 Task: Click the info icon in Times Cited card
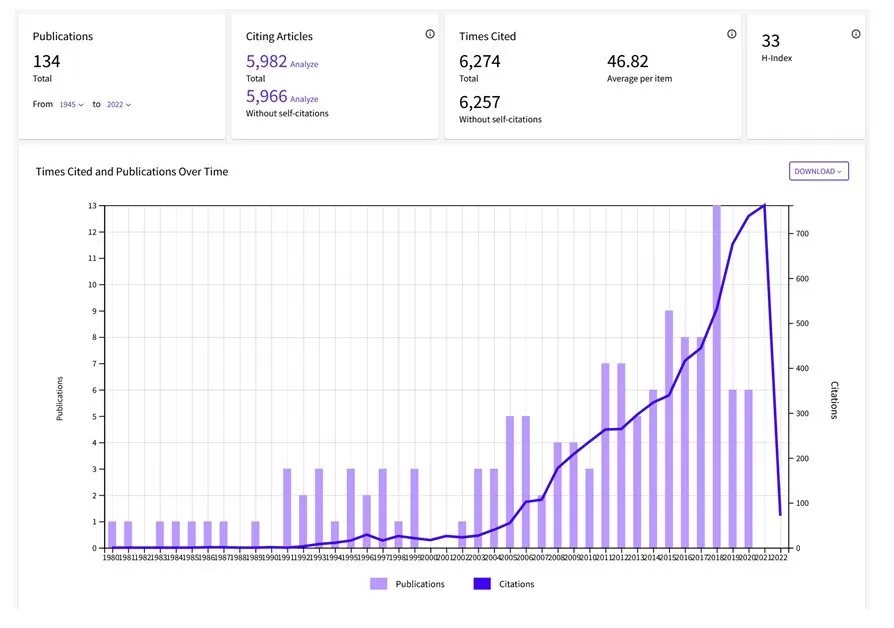pyautogui.click(x=731, y=34)
